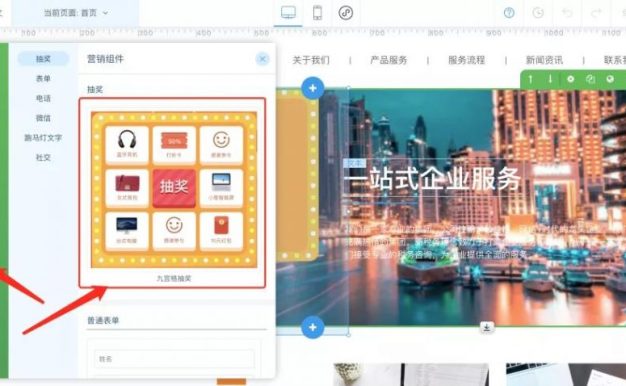Click the 普通表单 section heading

[103, 320]
